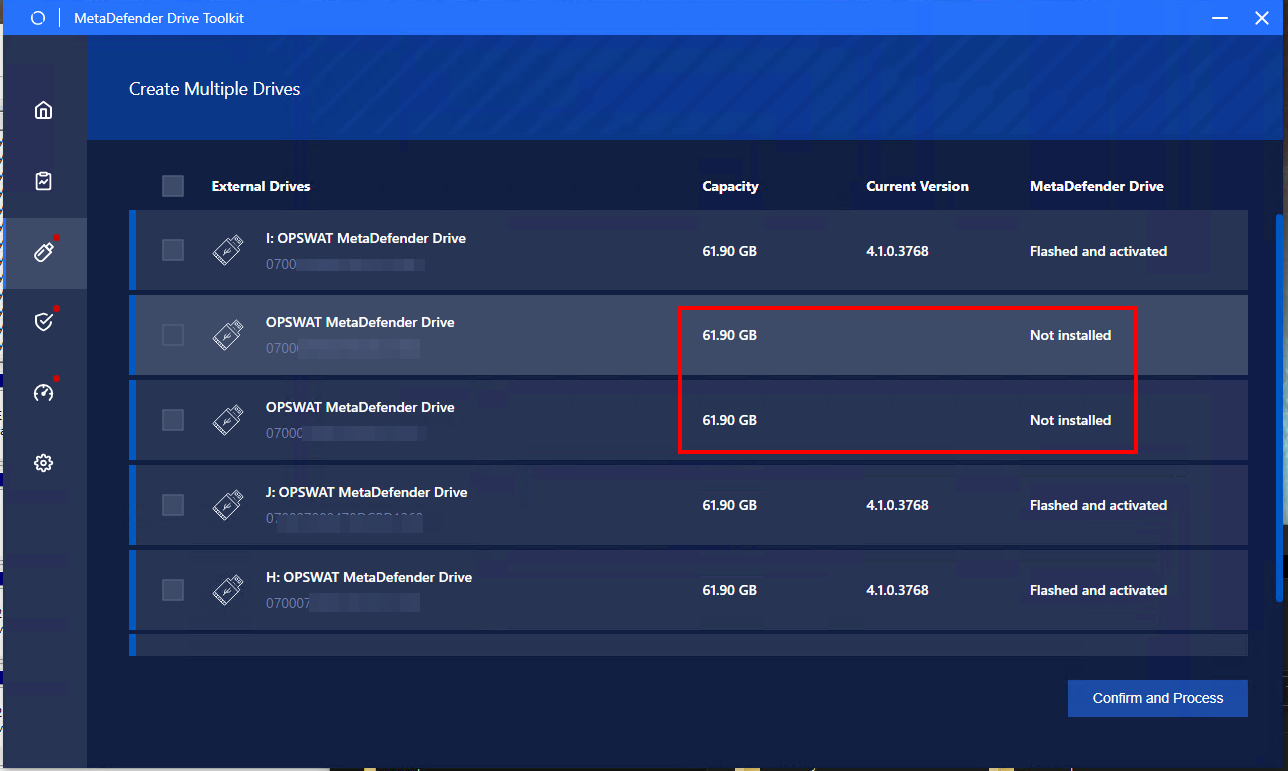Screen dimensions: 1288x771
Task: Click the Capacity column header
Action: tap(730, 186)
